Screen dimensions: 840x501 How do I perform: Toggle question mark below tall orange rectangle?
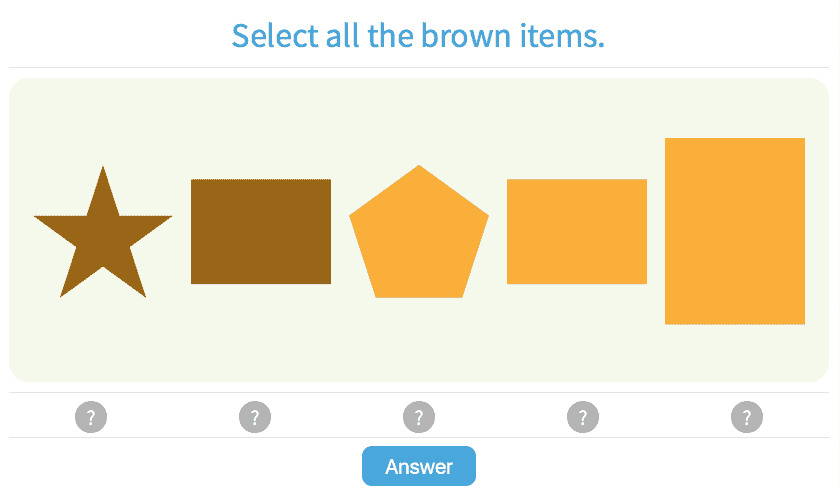747,417
